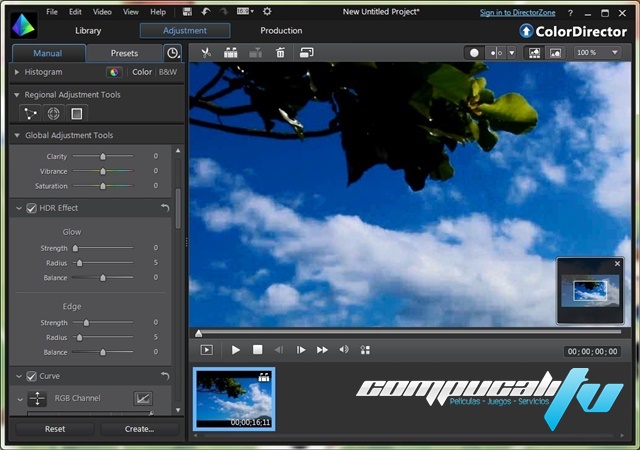Image resolution: width=640 pixels, height=450 pixels.
Task: Click the Create... button
Action: tap(139, 429)
